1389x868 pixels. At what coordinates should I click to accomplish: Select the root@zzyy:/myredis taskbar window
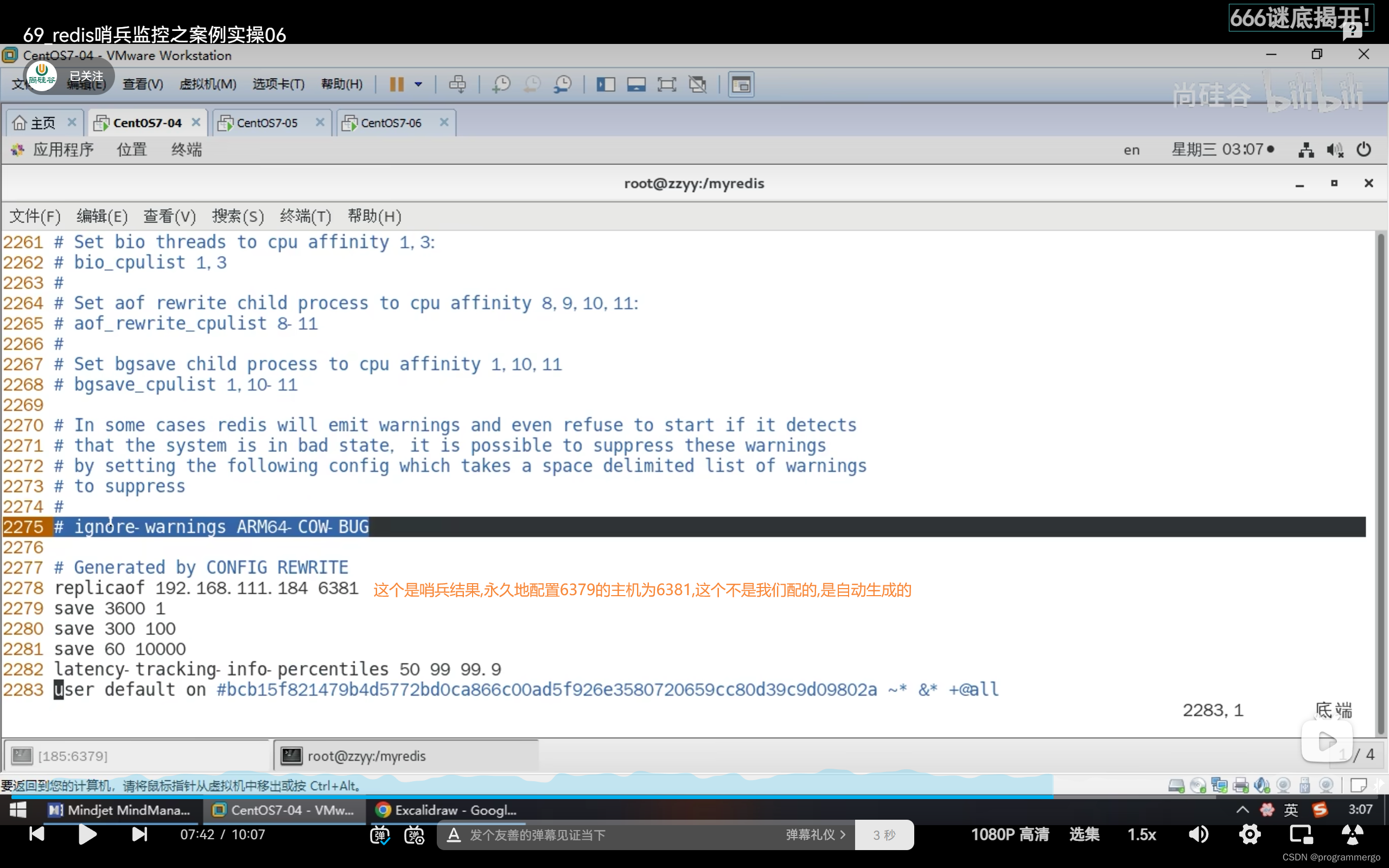point(406,756)
